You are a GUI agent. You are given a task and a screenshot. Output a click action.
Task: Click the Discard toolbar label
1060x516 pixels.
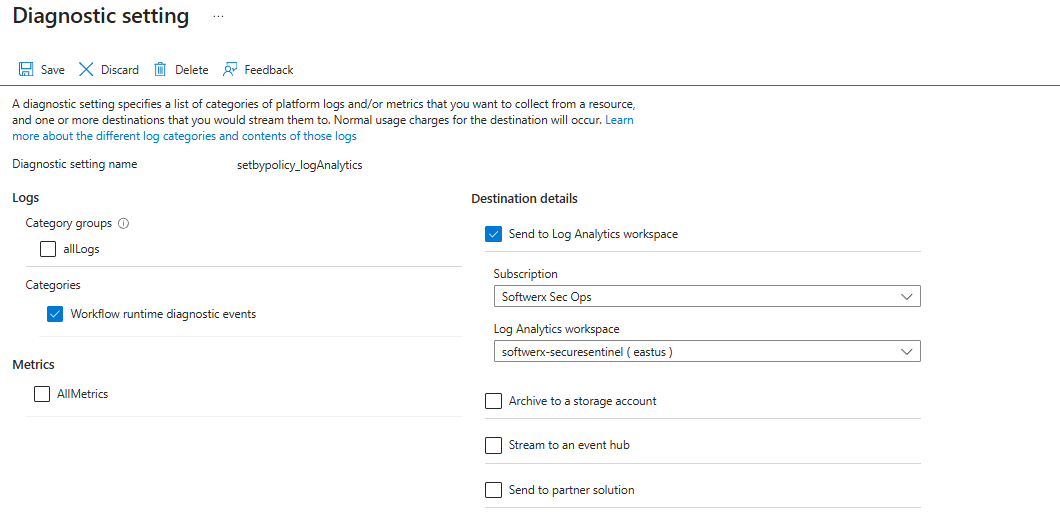point(120,70)
